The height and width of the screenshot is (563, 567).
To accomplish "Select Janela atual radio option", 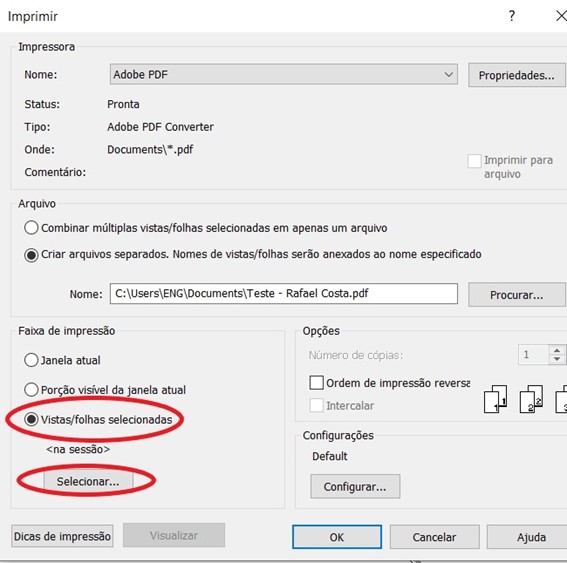I will pyautogui.click(x=31, y=360).
